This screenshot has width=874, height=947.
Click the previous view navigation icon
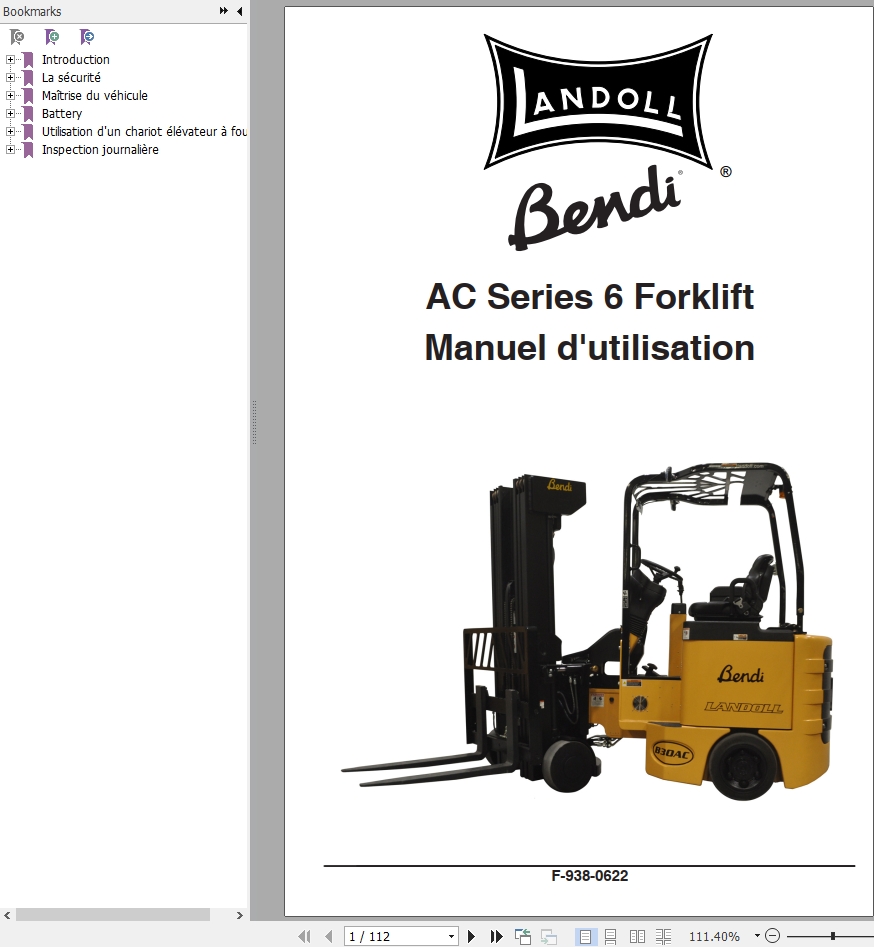tap(522, 936)
